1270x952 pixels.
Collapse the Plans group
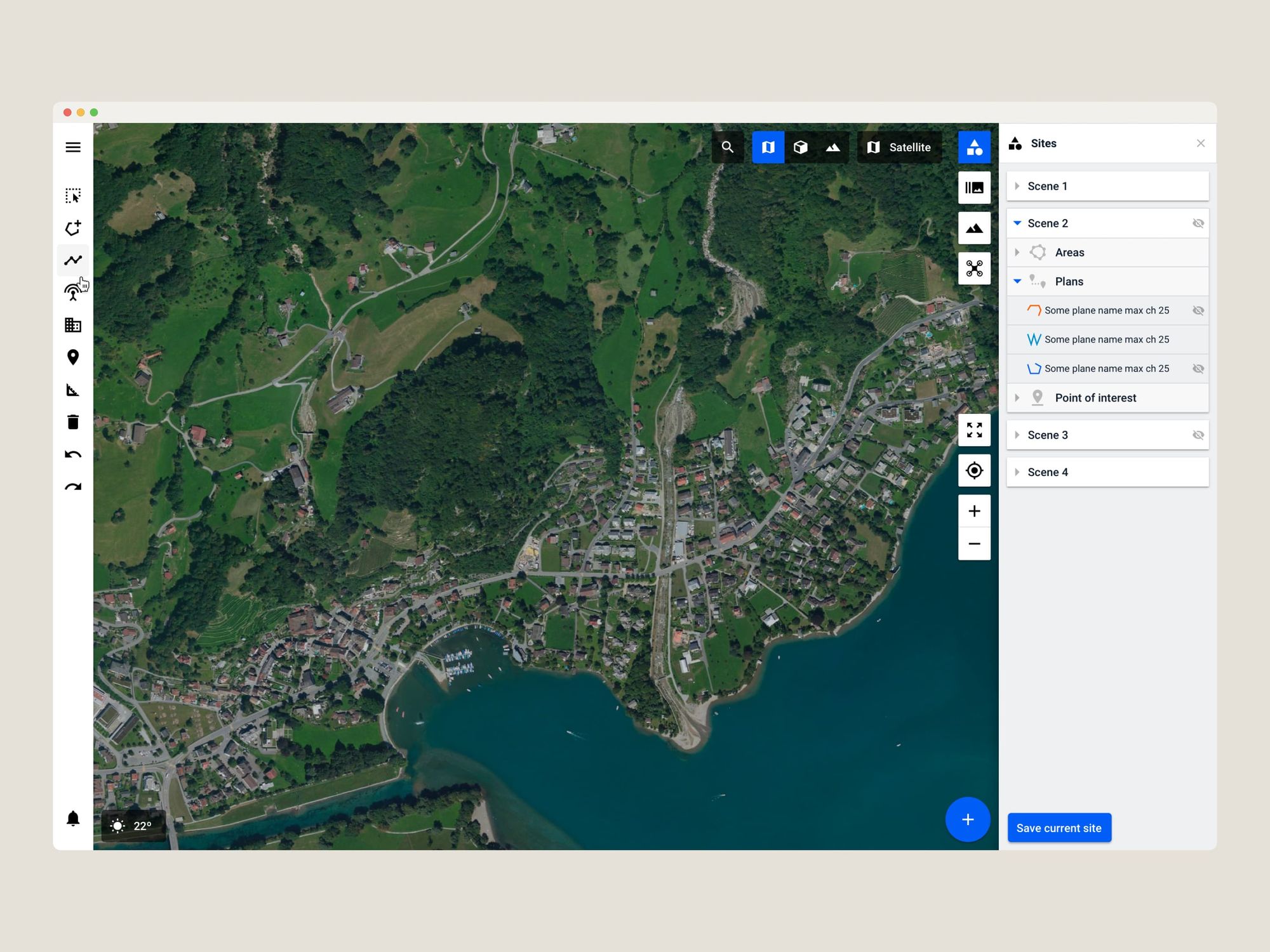tap(1017, 281)
